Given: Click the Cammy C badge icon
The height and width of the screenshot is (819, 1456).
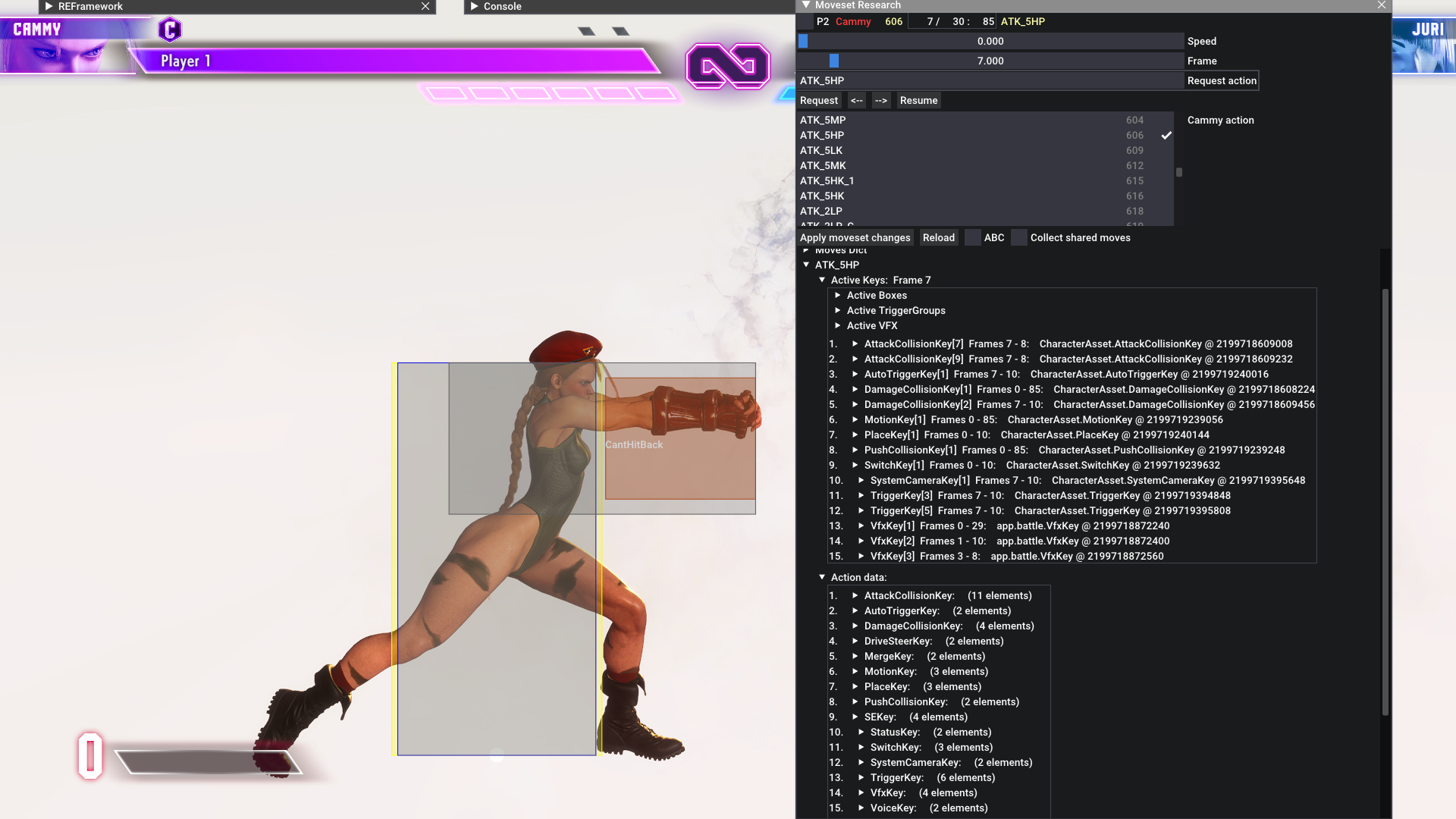Looking at the screenshot, I should point(170,30).
